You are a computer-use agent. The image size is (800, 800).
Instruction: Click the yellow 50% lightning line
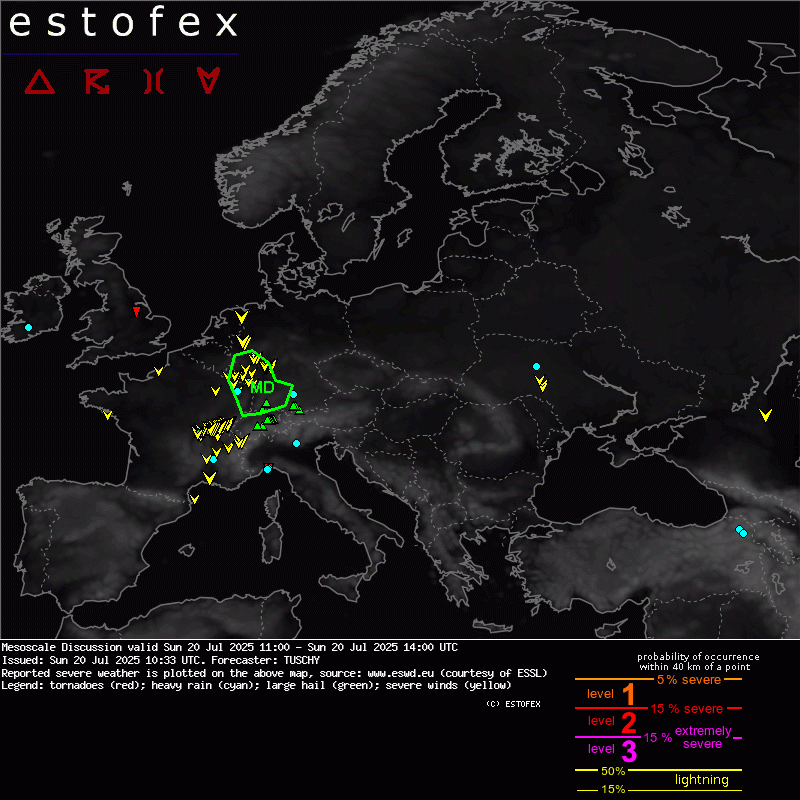click(658, 770)
